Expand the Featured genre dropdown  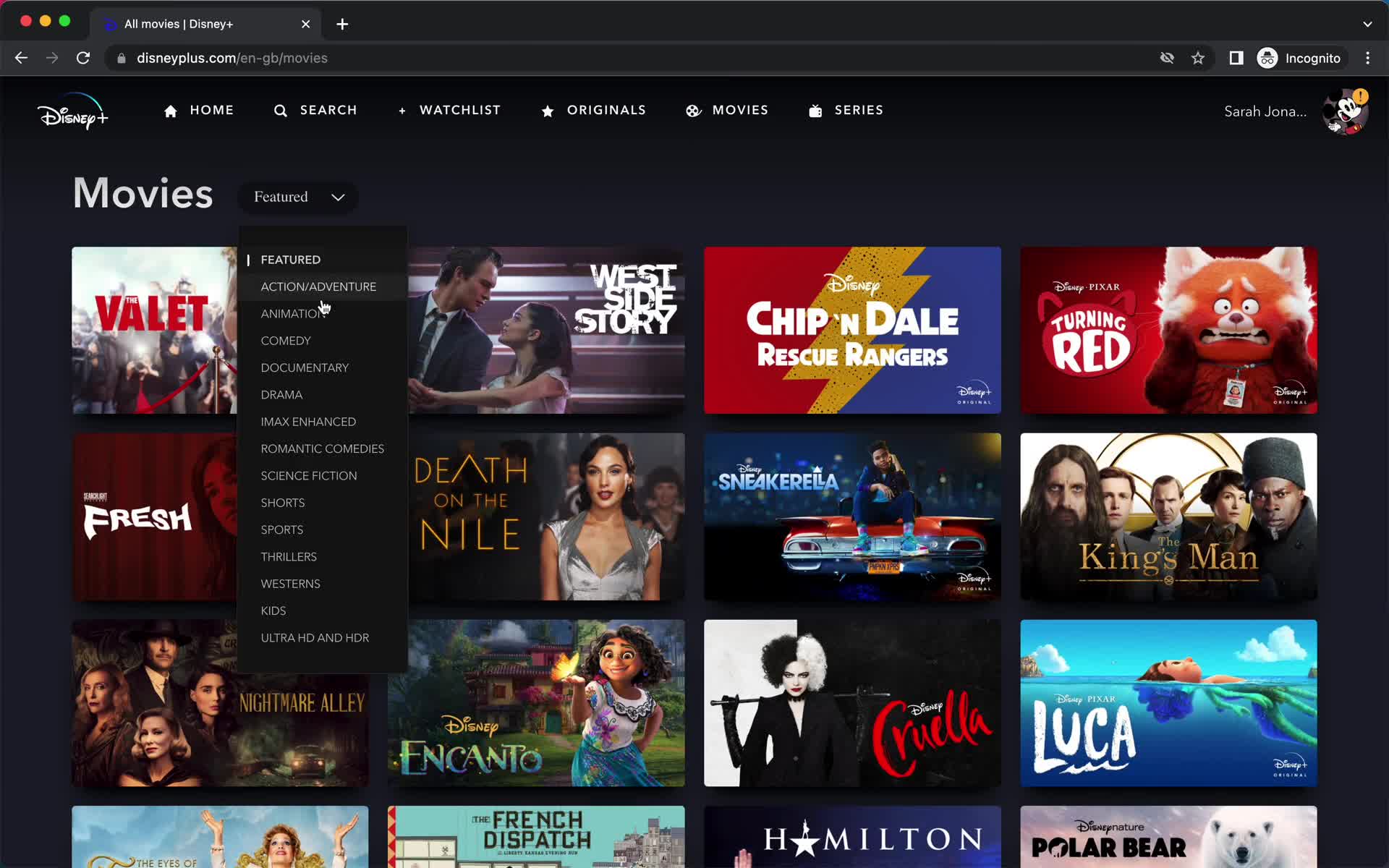point(297,197)
